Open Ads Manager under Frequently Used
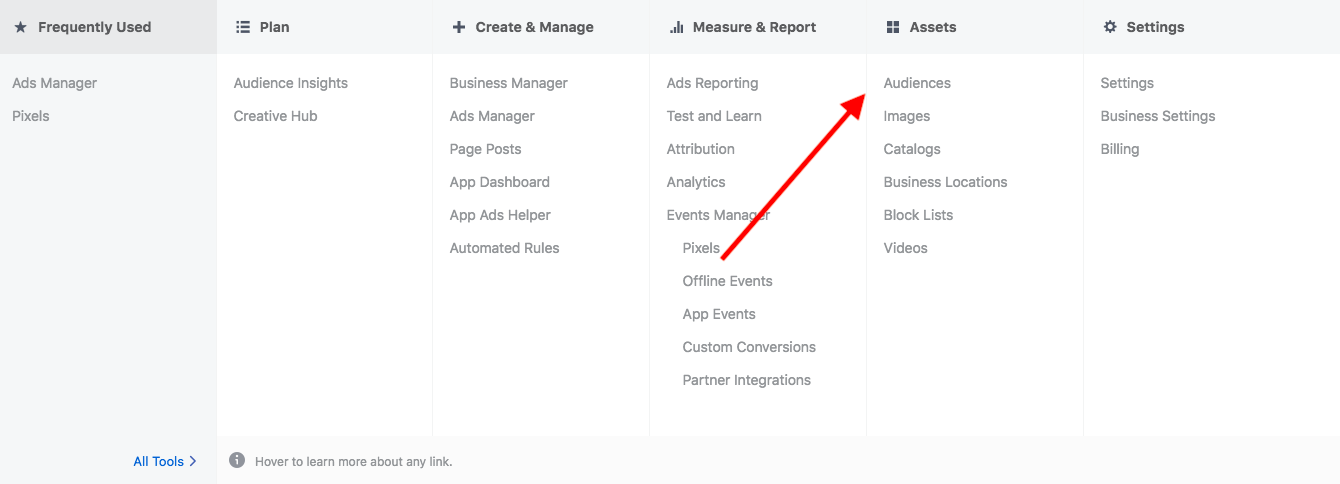This screenshot has width=1340, height=484. [x=55, y=83]
